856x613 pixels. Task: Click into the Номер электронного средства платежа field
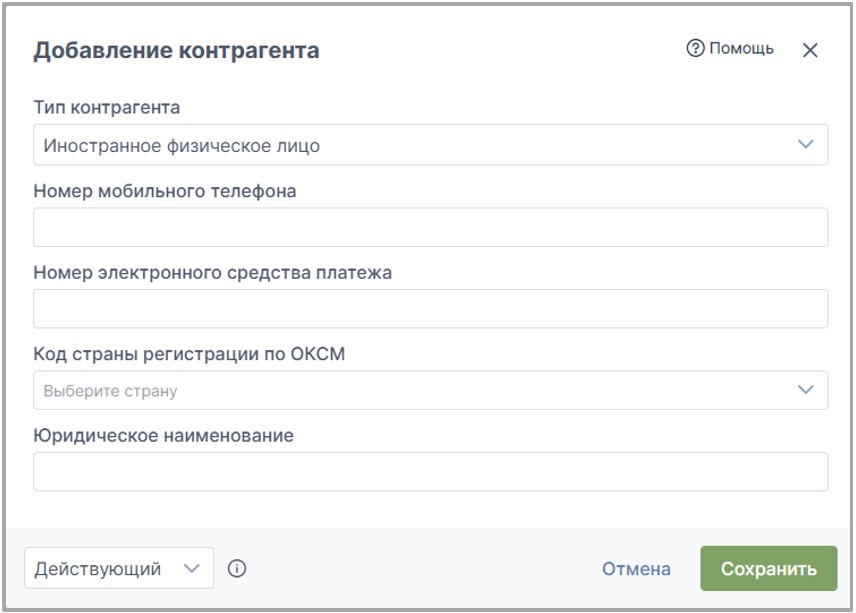point(430,309)
